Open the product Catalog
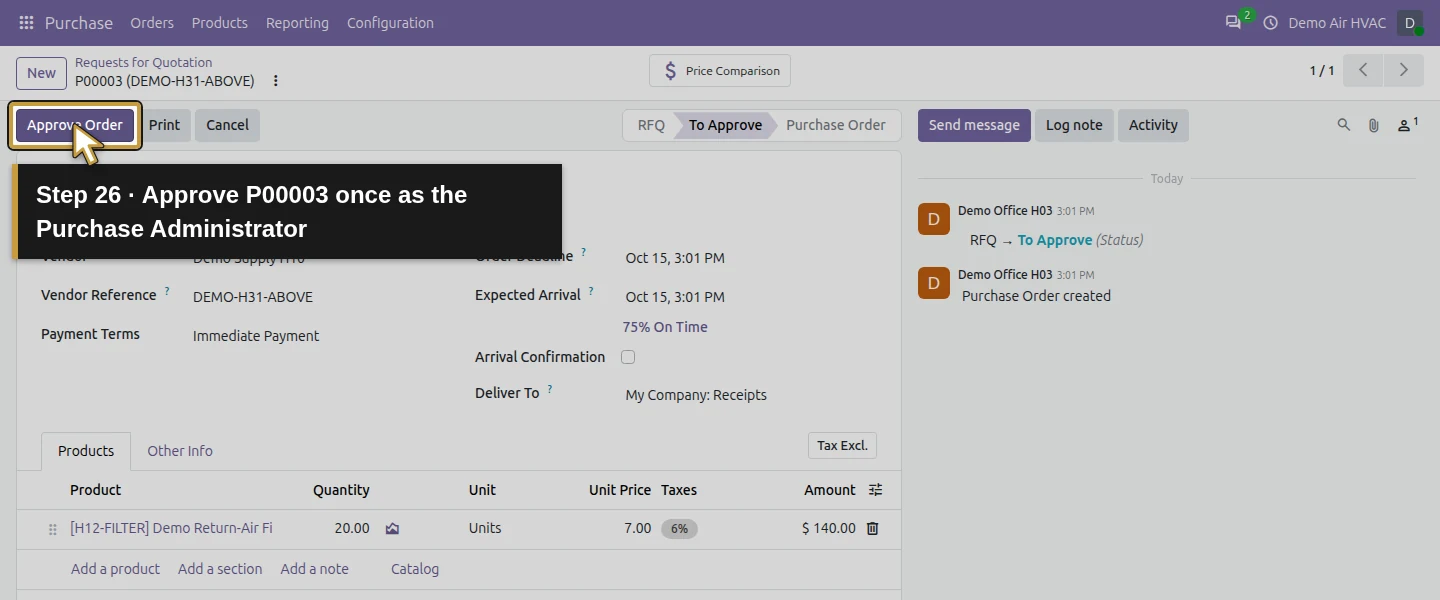This screenshot has width=1440, height=600. (x=415, y=569)
